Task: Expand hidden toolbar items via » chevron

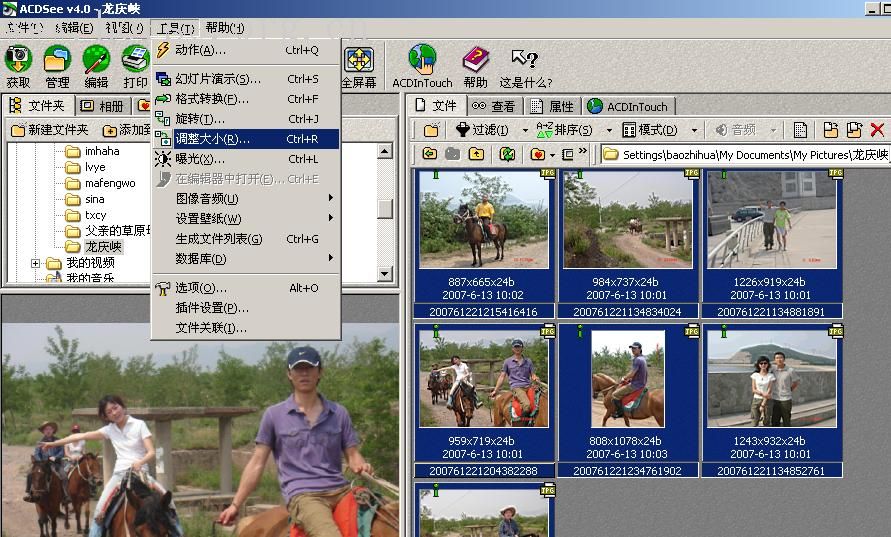Action: pyautogui.click(x=583, y=151)
